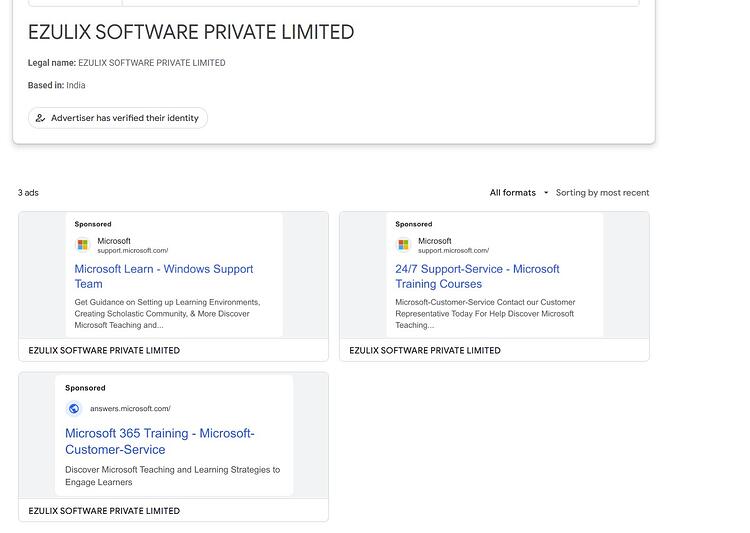The width and height of the screenshot is (750, 533).
Task: Open 'Microsoft 365 Training - Microsoft-Customer-Service' headline
Action: coord(160,441)
